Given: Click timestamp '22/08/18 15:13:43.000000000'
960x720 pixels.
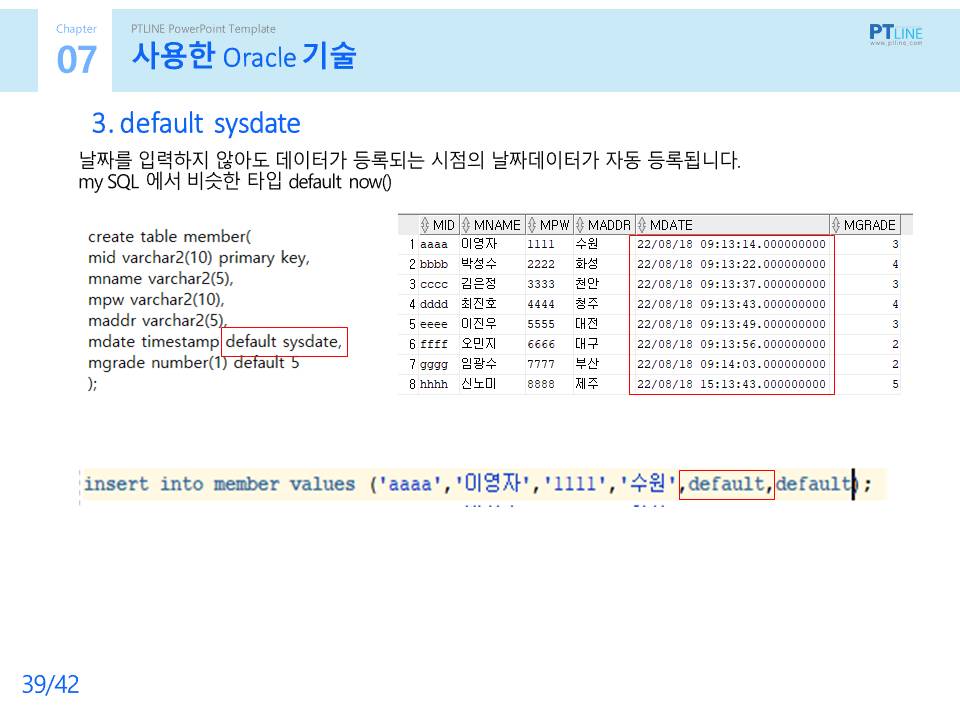Looking at the screenshot, I should click(731, 384).
